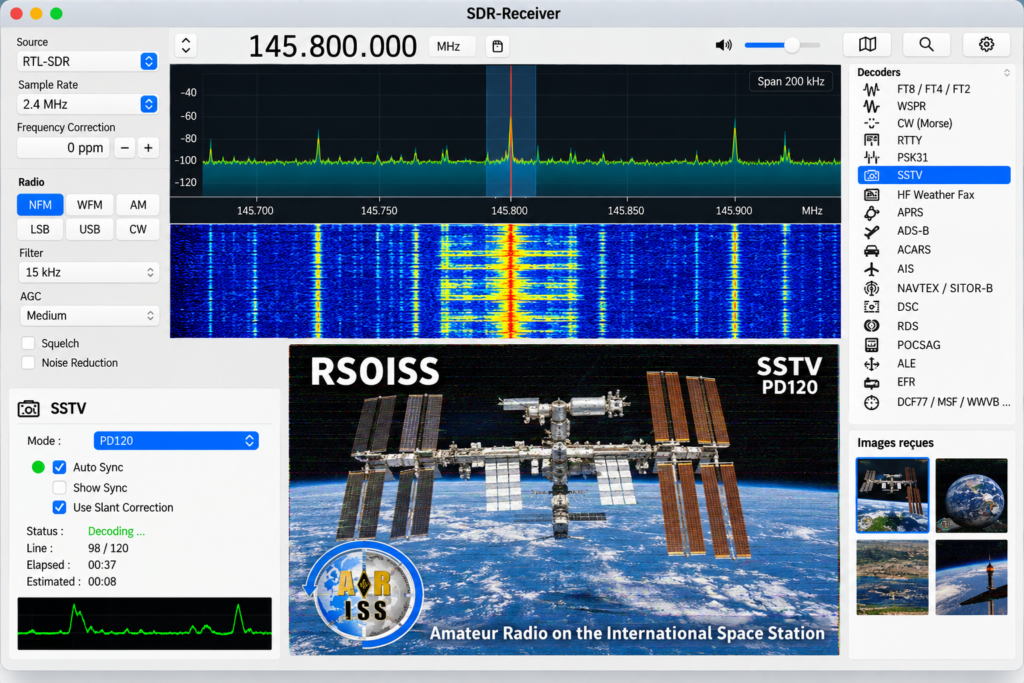Enable the Show Sync checkbox
The width and height of the screenshot is (1024, 683).
(x=59, y=488)
